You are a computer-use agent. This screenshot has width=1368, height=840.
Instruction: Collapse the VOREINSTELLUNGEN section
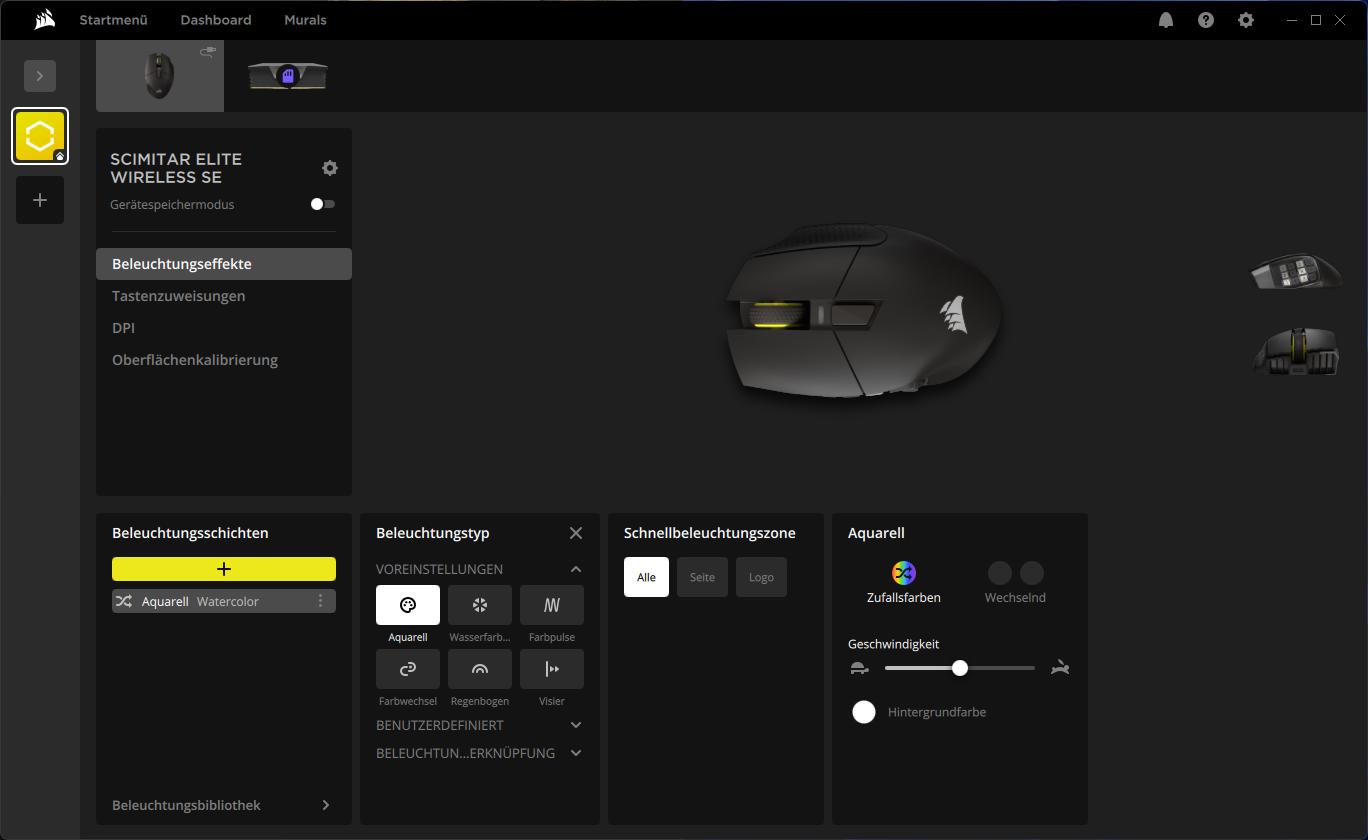(575, 569)
